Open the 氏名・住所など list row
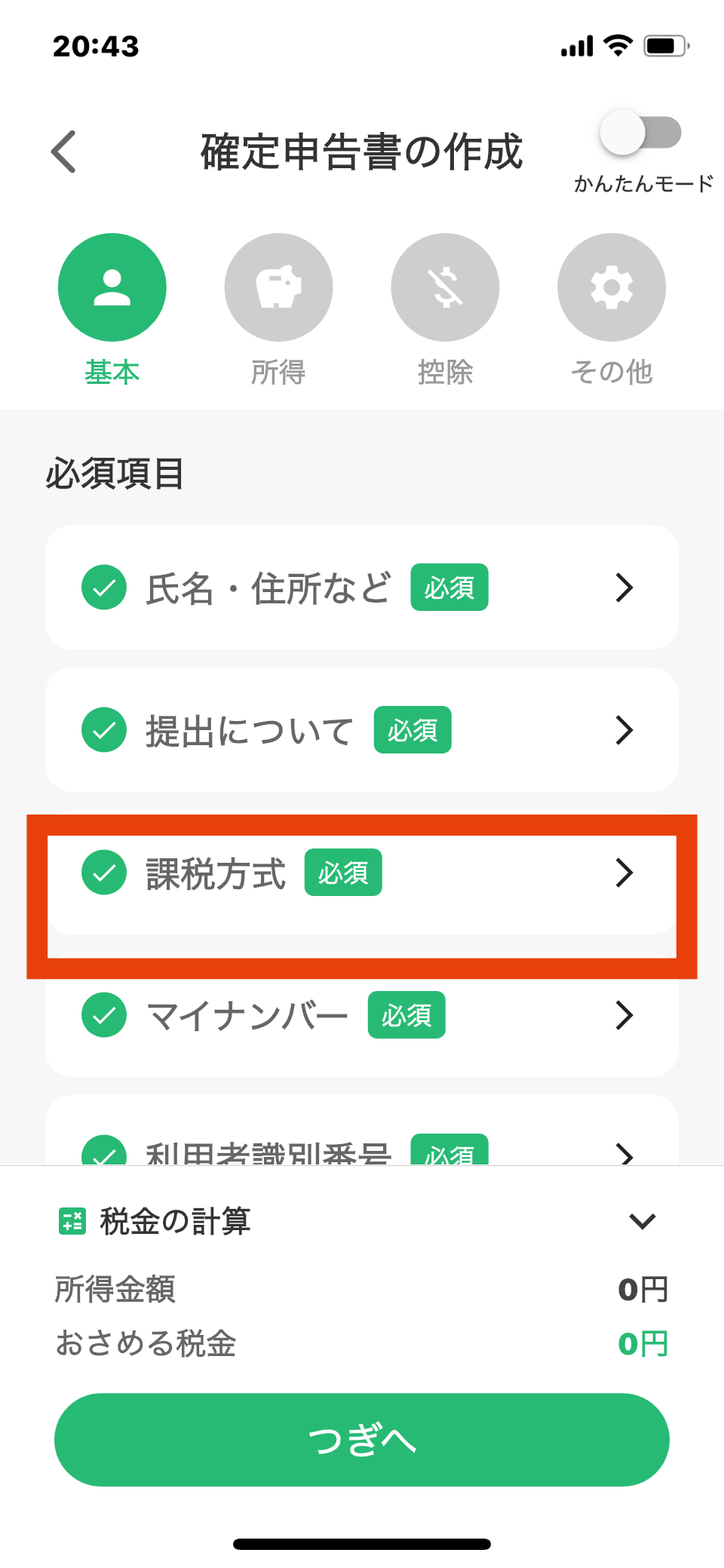Image resolution: width=724 pixels, height=1568 pixels. tap(362, 587)
